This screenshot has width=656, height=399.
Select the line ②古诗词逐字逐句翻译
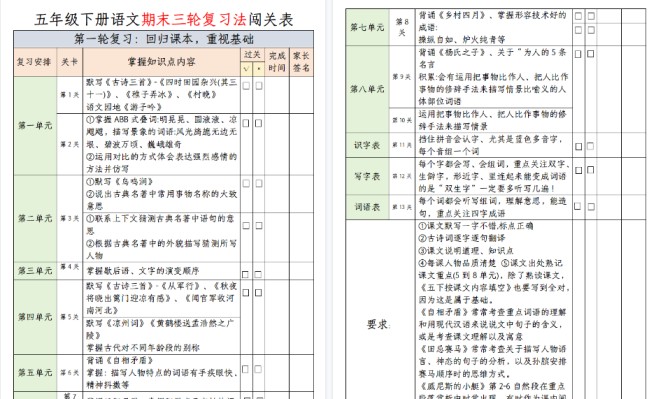click(x=461, y=238)
